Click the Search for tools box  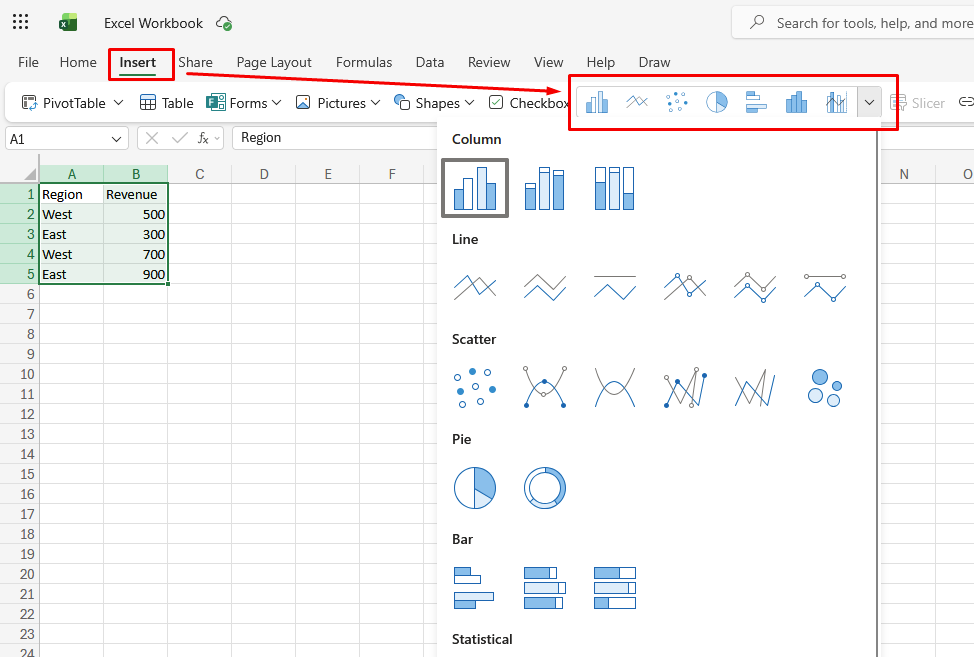[853, 23]
